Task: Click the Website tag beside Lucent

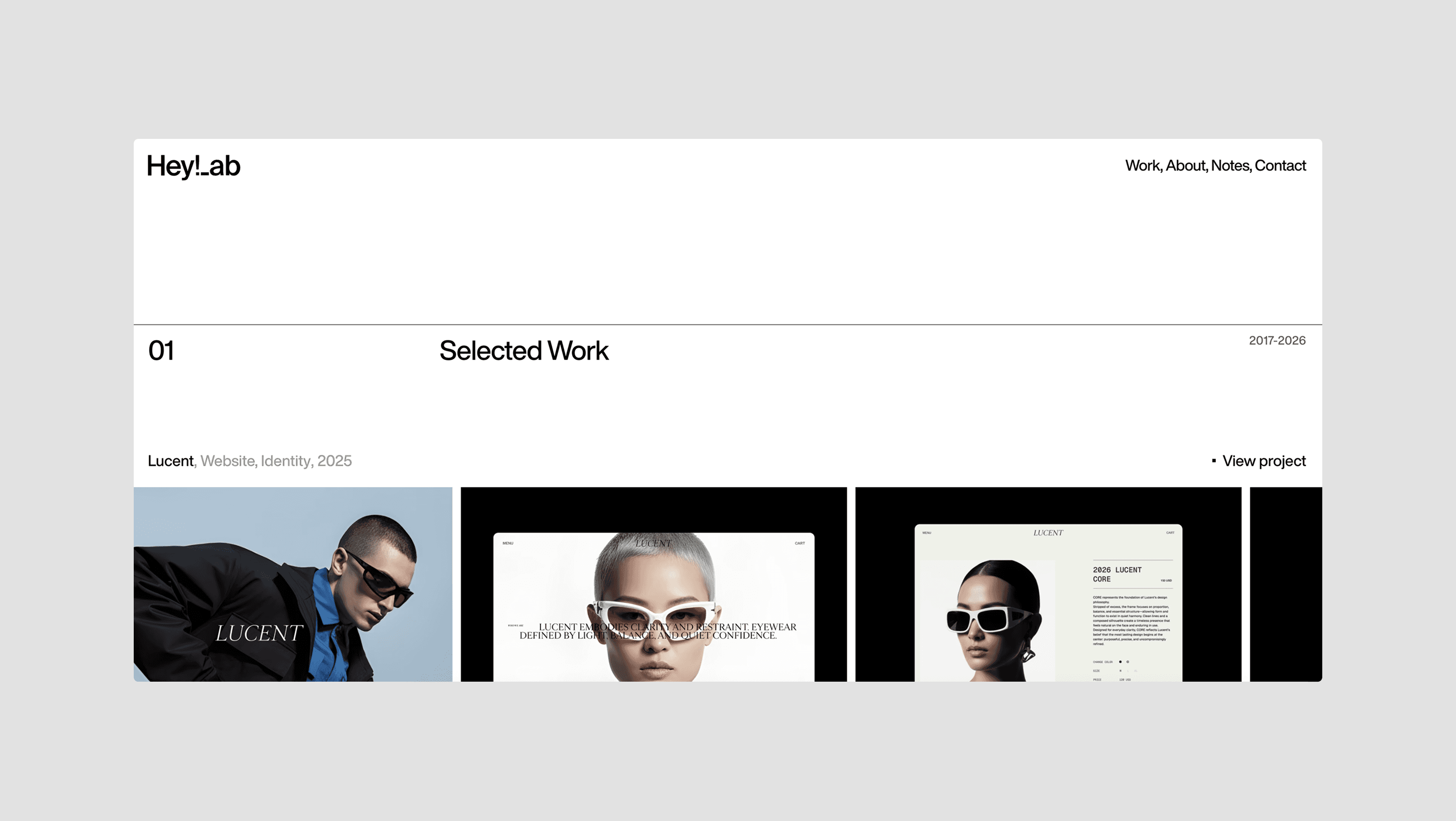Action: pos(227,461)
